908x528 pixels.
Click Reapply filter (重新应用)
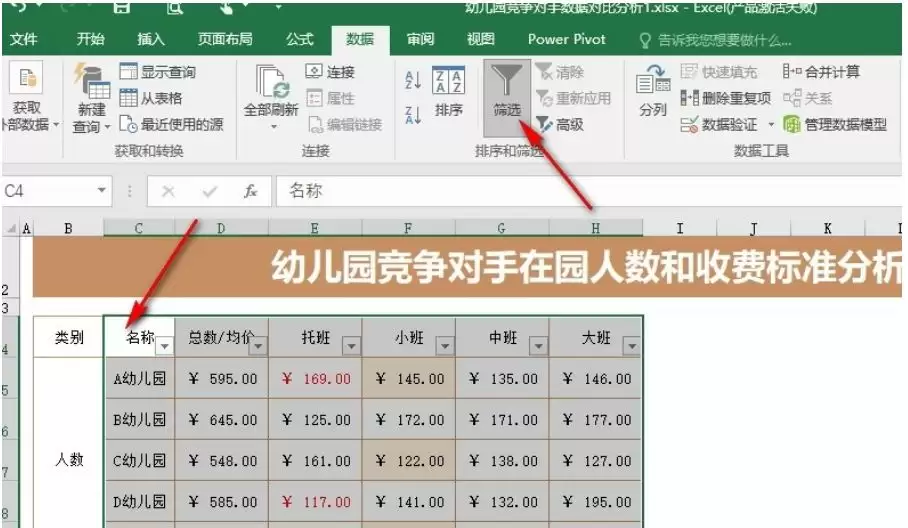coord(573,98)
